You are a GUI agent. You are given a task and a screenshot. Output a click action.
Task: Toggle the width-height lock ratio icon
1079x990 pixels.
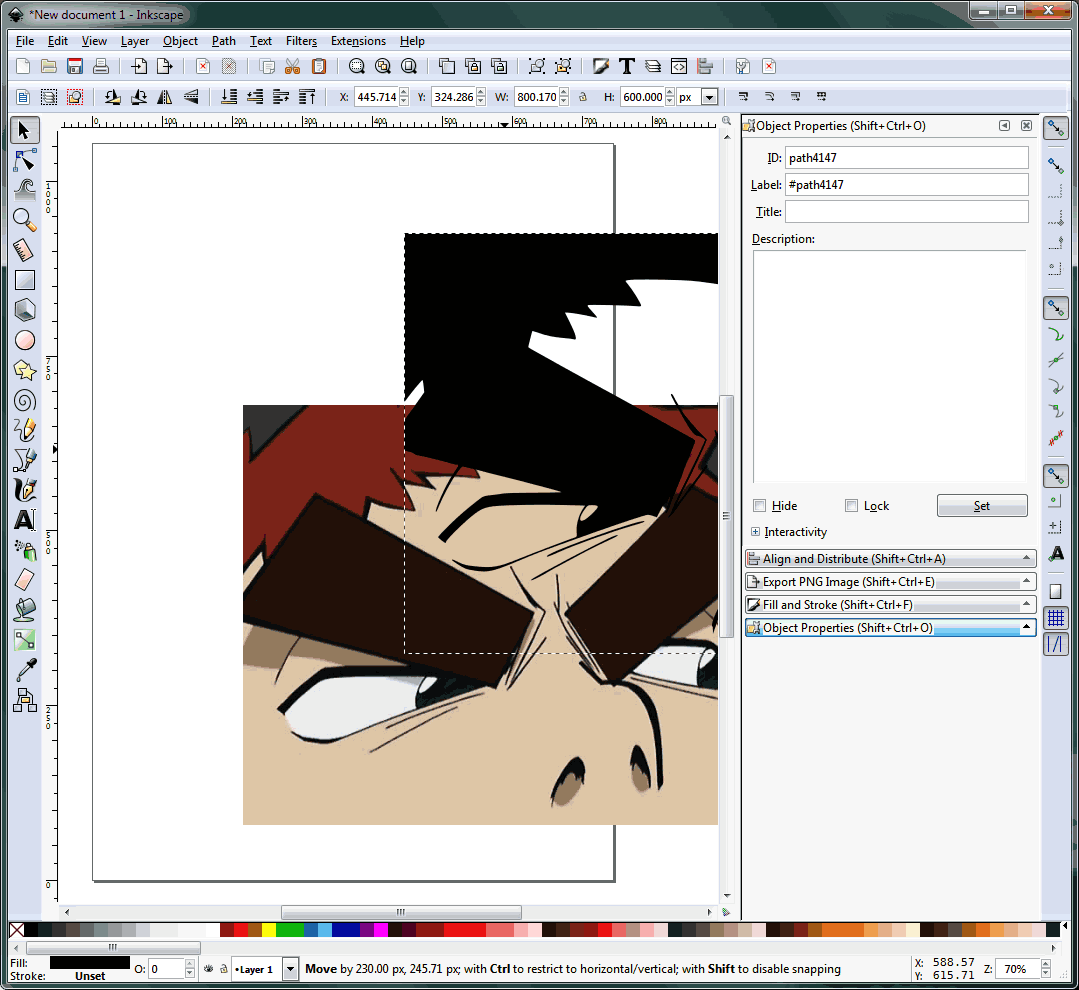pos(583,97)
